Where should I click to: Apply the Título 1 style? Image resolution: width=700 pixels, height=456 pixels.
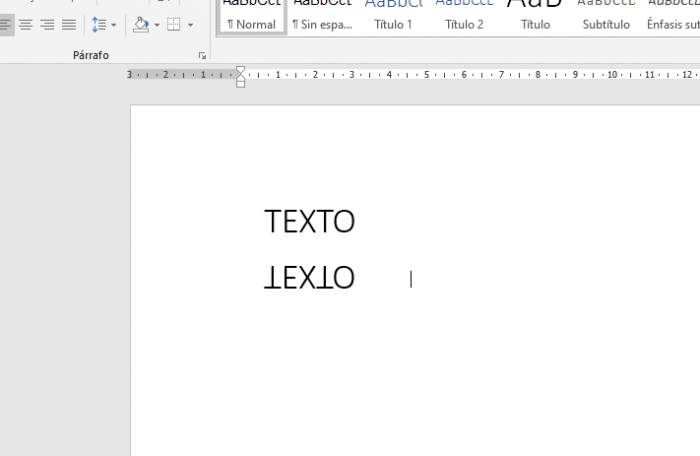click(393, 16)
